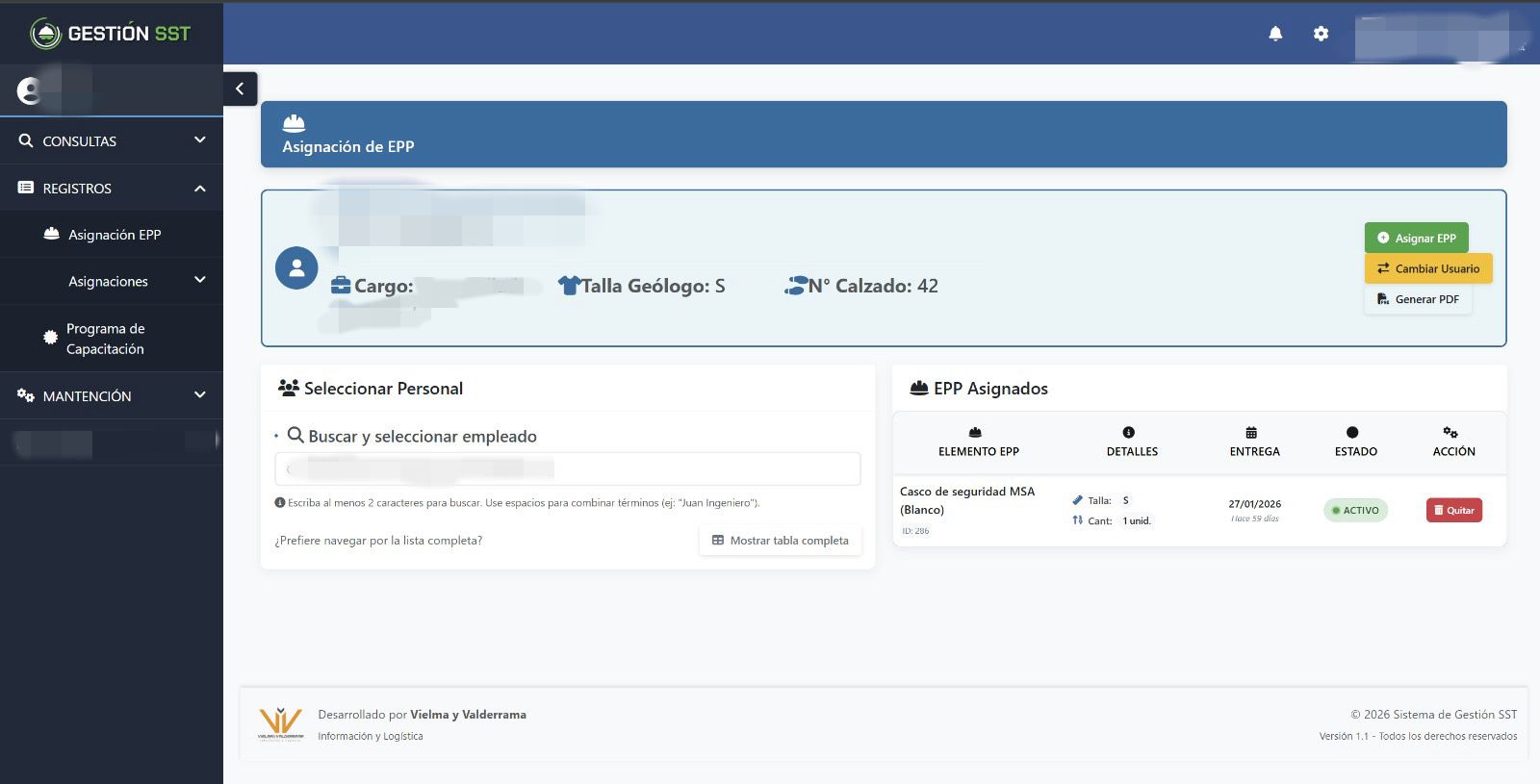Collapse sidebar with the arrow button
The height and width of the screenshot is (784, 1540).
pos(240,89)
